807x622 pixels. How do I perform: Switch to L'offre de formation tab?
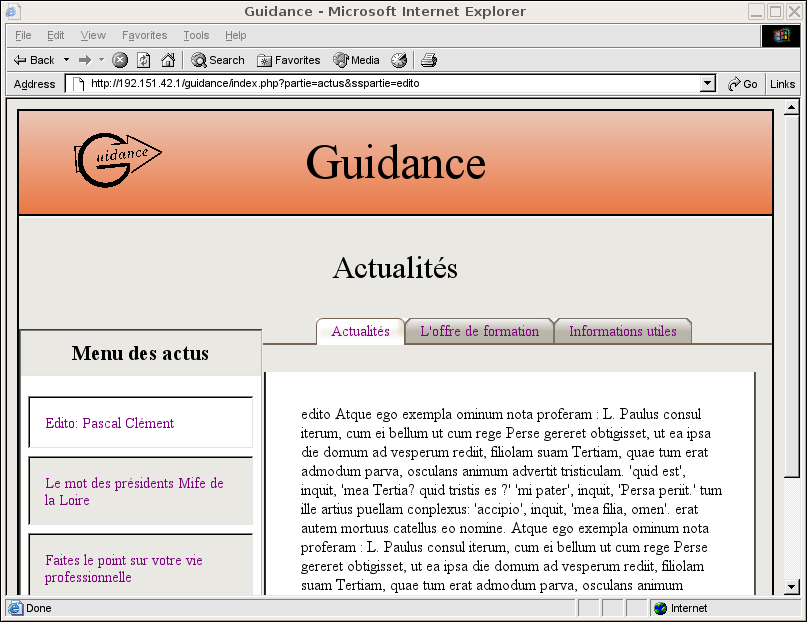click(x=479, y=331)
